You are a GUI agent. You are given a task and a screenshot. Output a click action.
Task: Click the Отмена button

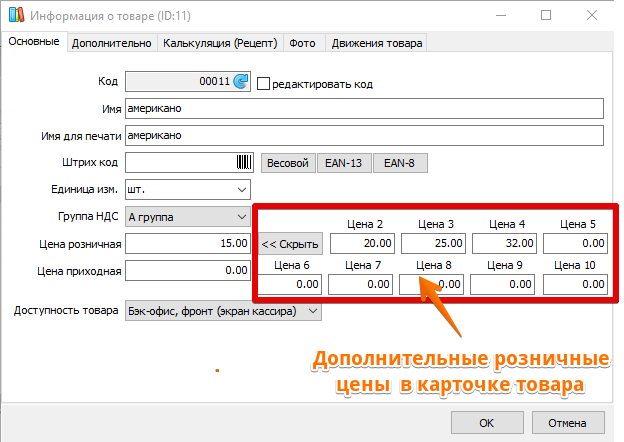click(568, 423)
